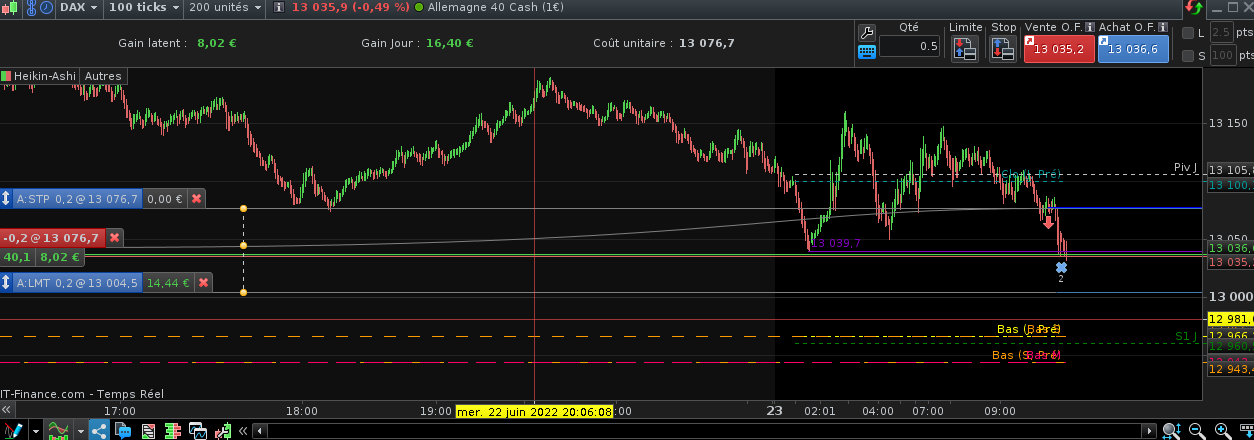Click the double chevron at time axis left
The width and height of the screenshot is (1254, 440).
pyautogui.click(x=6, y=409)
